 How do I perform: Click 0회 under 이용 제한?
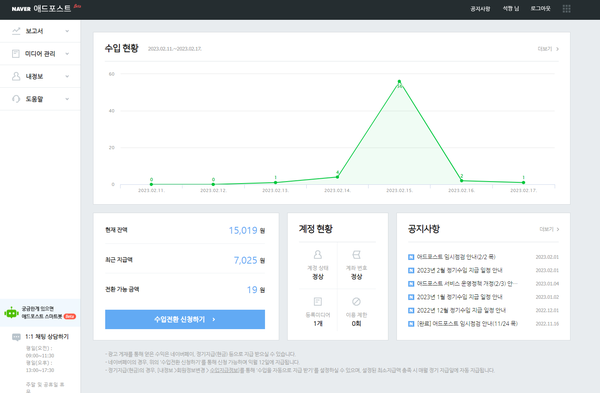coord(356,324)
